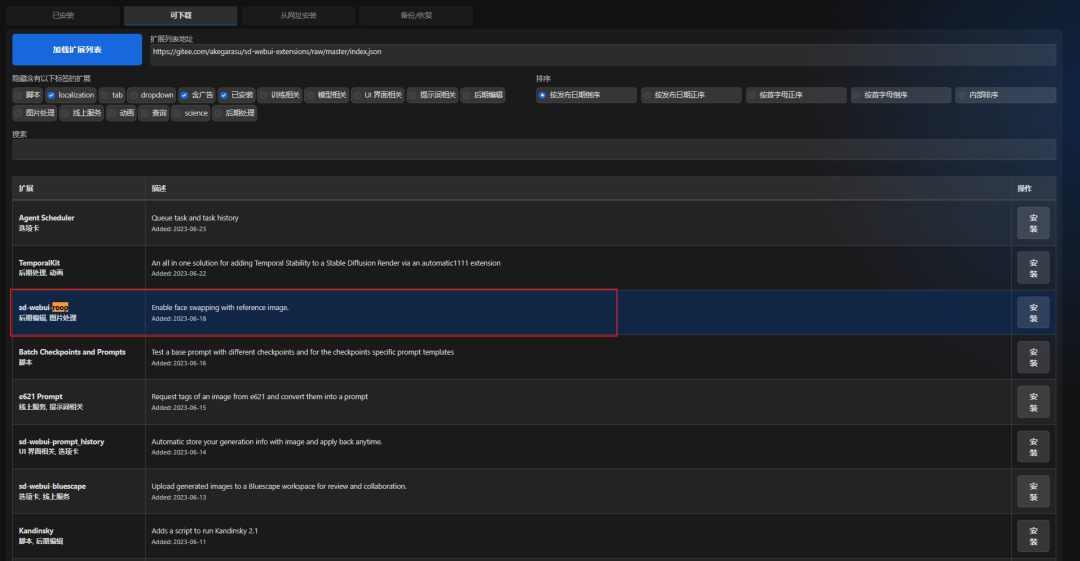
Task: Click the extension list URL field
Action: [603, 54]
